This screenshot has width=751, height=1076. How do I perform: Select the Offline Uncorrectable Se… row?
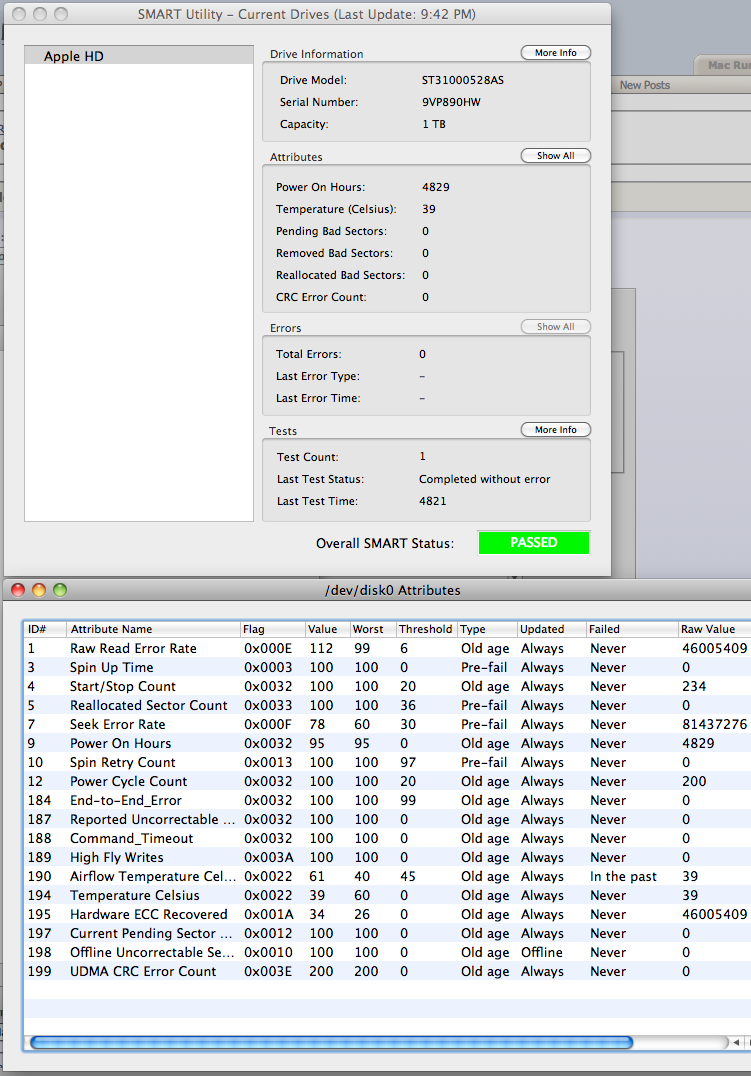tap(388, 952)
